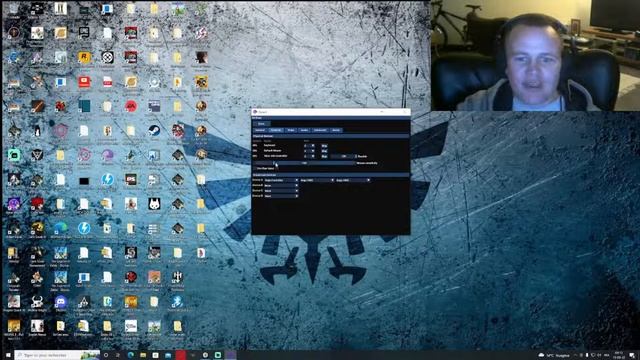This screenshot has height=360, width=640.
Task: Open the weather widget in the system tray
Action: [x=555, y=356]
